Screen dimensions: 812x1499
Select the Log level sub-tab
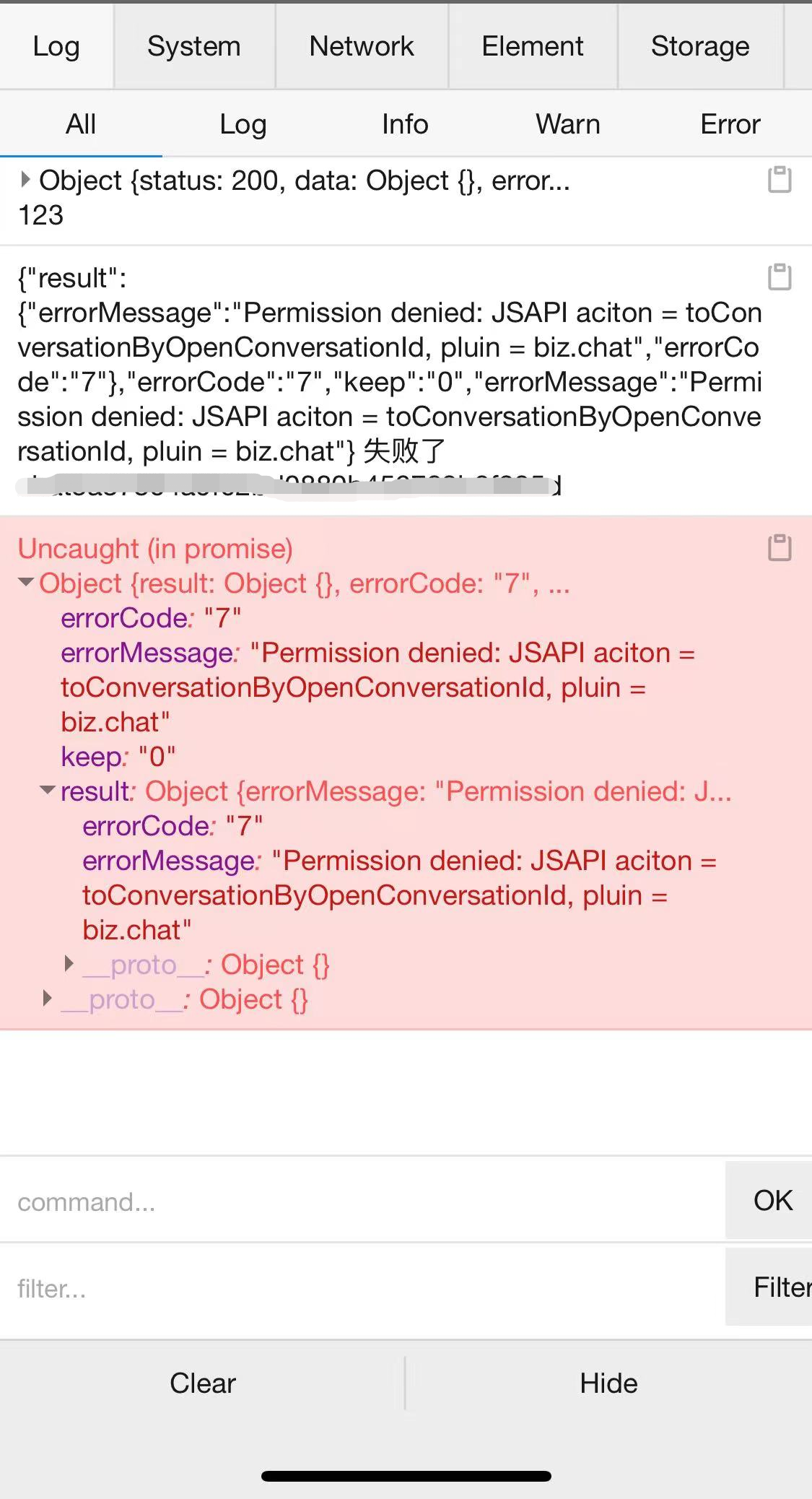click(x=243, y=124)
